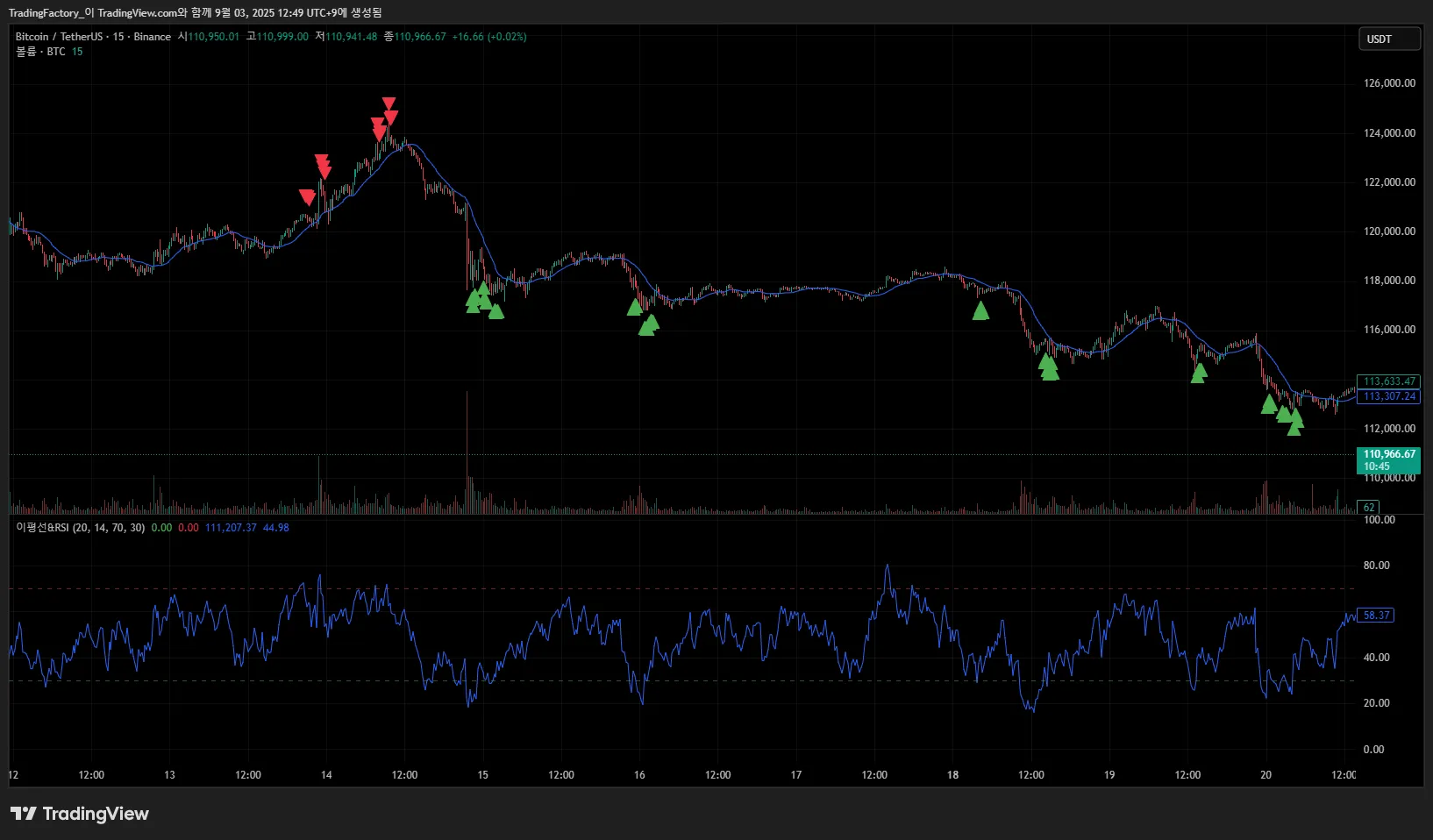Viewport: 1433px width, 840px height.
Task: Click the leftmost green buy arrow near the 16th
Action: pos(635,307)
